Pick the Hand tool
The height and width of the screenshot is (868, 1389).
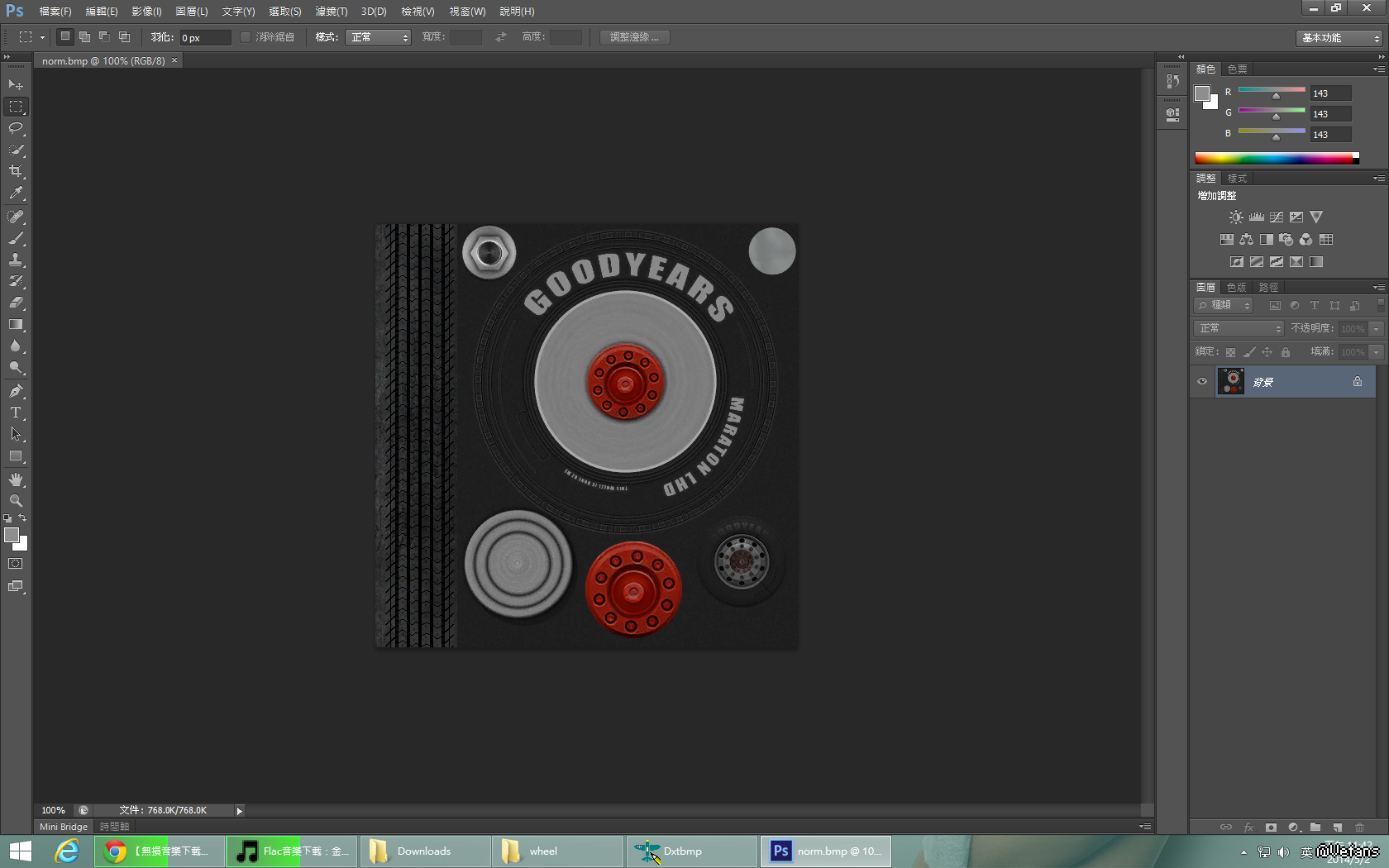(16, 479)
